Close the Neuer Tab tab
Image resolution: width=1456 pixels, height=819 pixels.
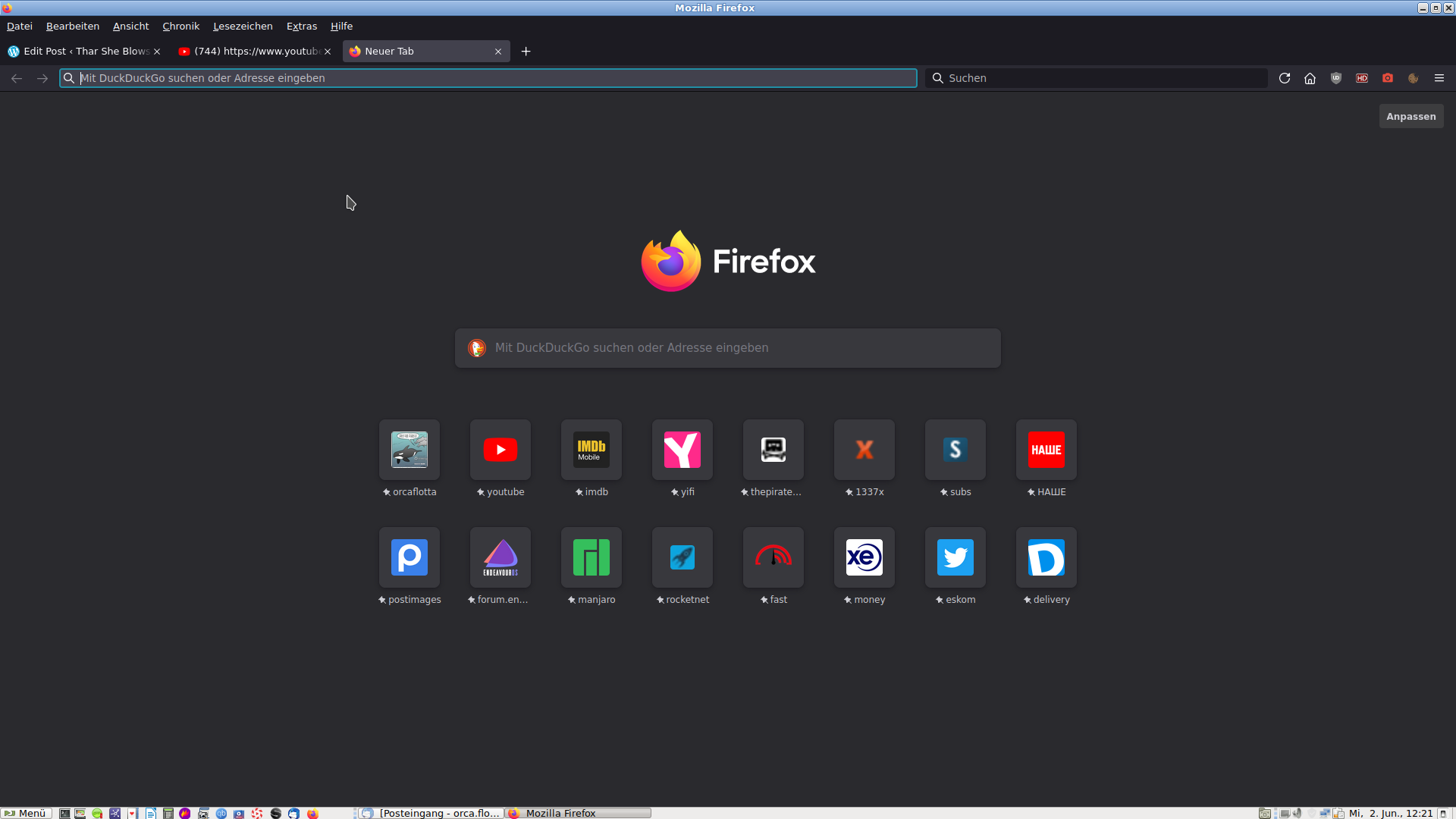(498, 52)
